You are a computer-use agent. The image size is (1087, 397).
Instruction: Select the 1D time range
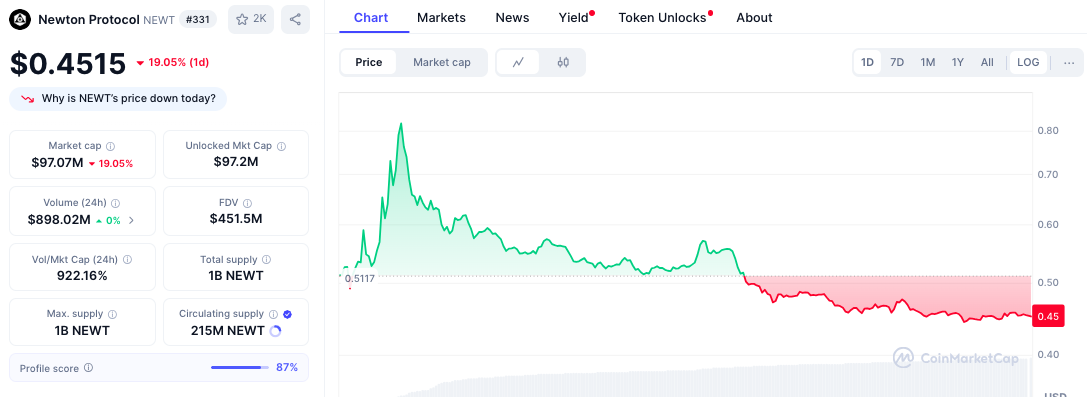[867, 62]
